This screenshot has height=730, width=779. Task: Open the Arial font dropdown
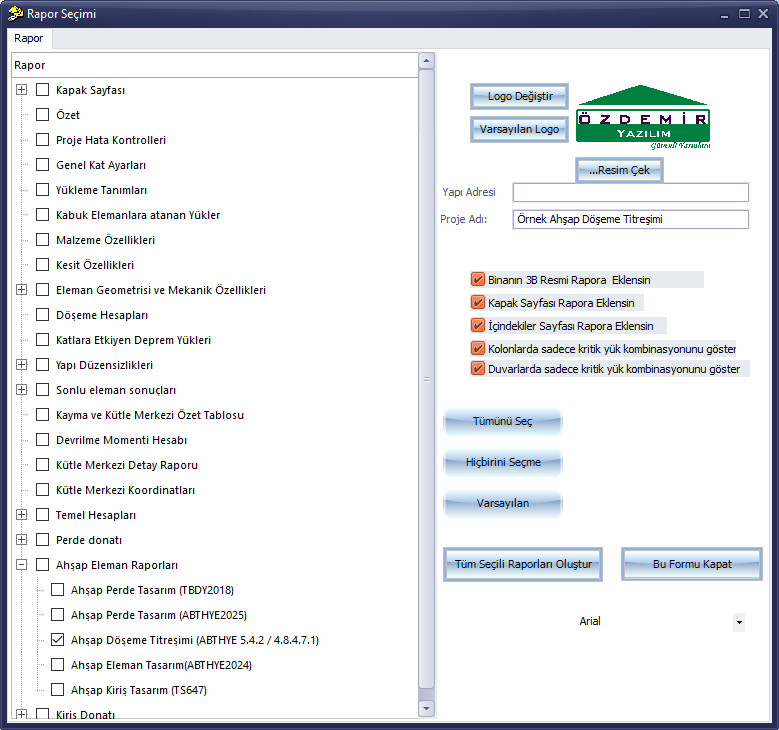coord(739,622)
